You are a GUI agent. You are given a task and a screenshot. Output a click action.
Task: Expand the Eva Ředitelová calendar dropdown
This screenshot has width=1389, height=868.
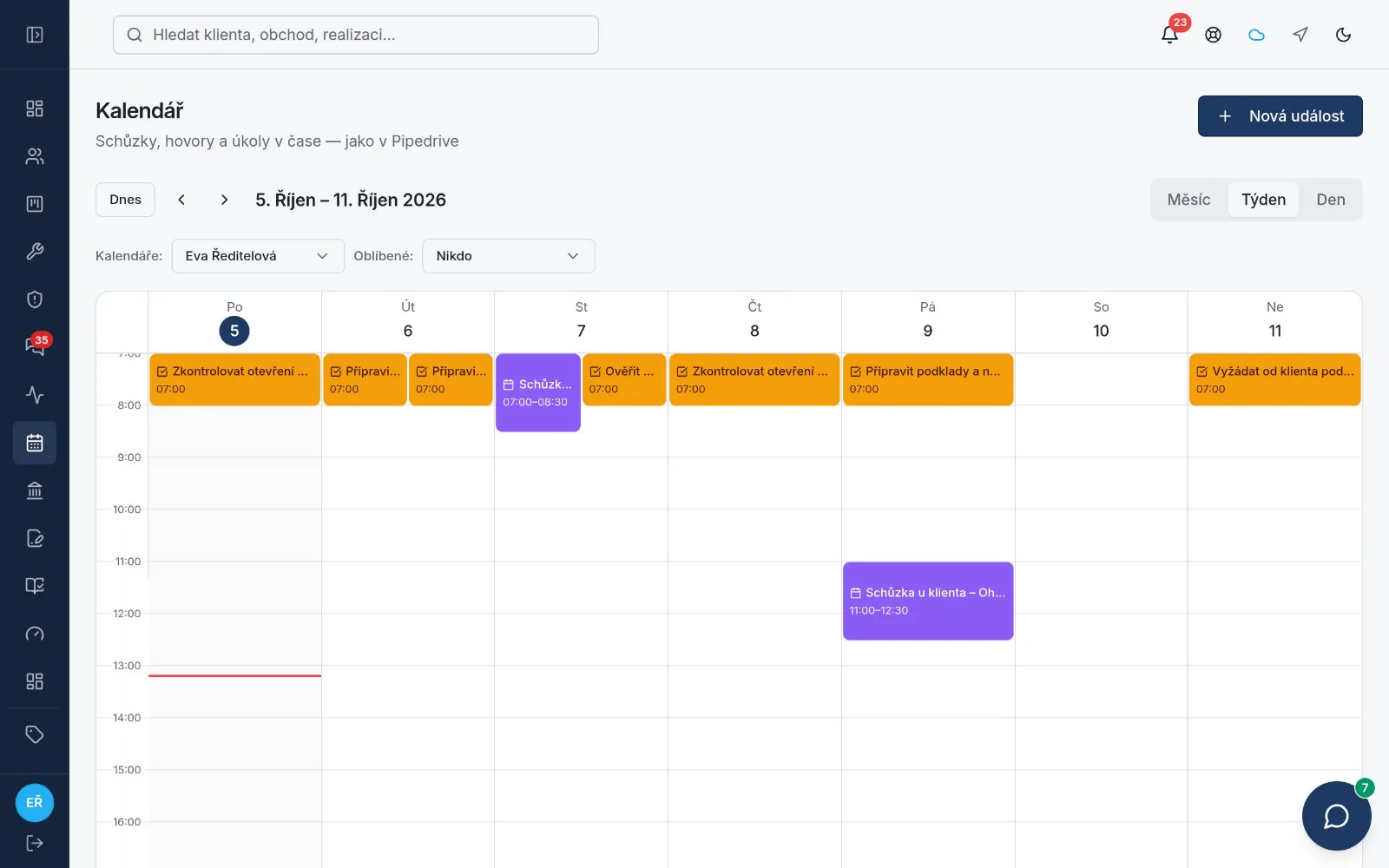click(x=258, y=256)
